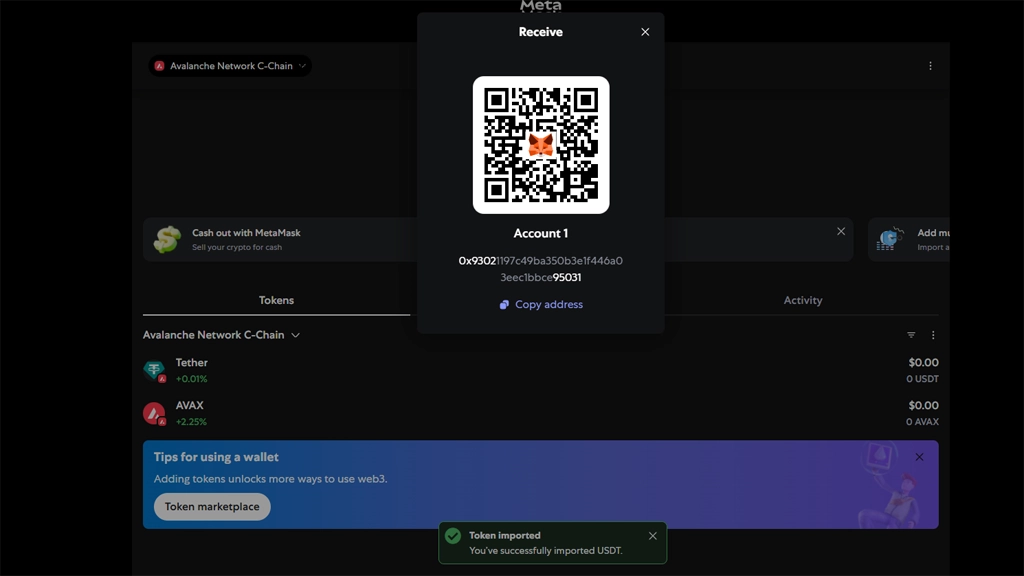1024x576 pixels.
Task: Click the copy icon beside Copy address
Action: pyautogui.click(x=504, y=305)
